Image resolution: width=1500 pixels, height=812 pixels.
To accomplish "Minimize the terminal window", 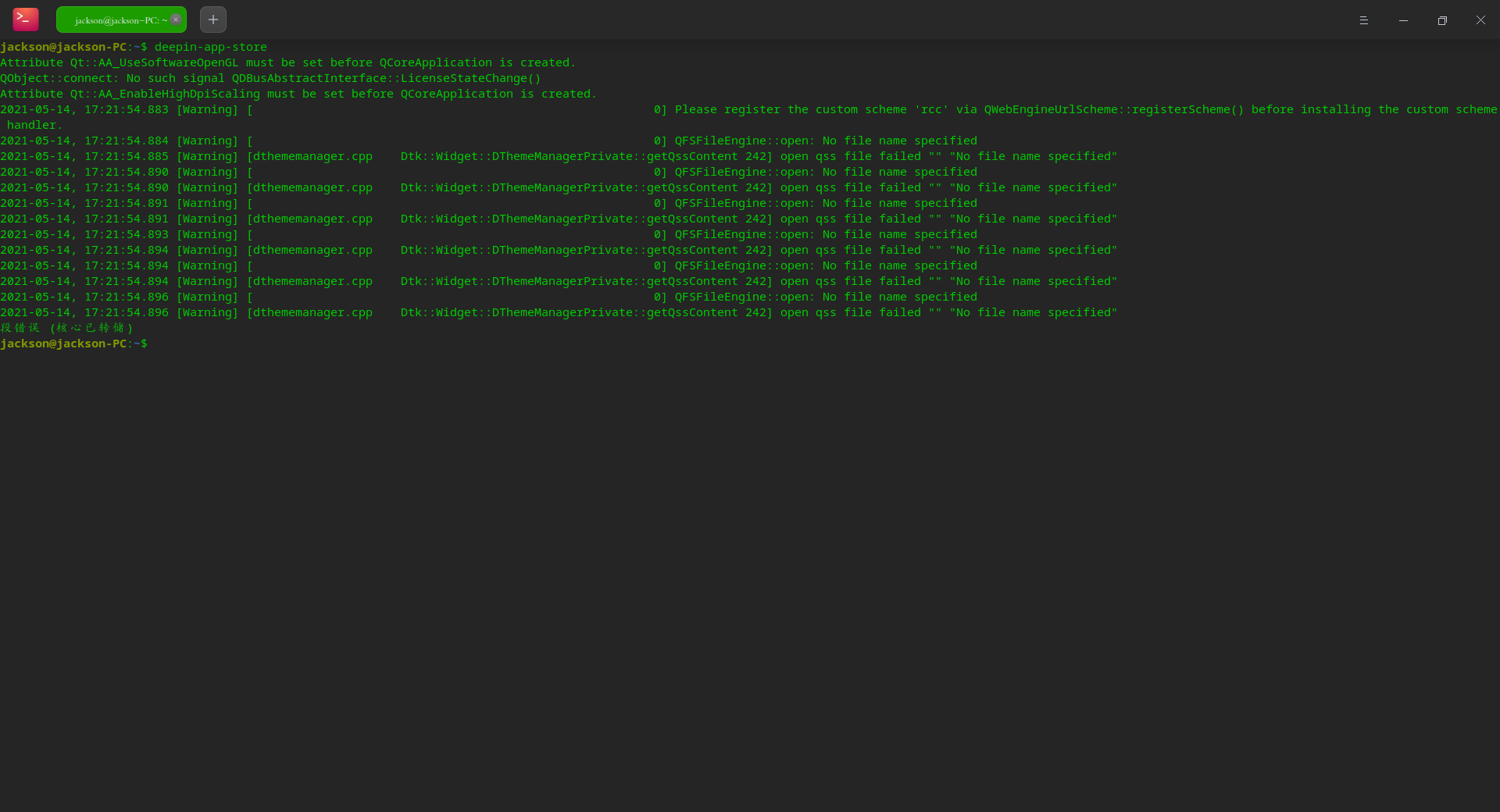I will pos(1403,20).
